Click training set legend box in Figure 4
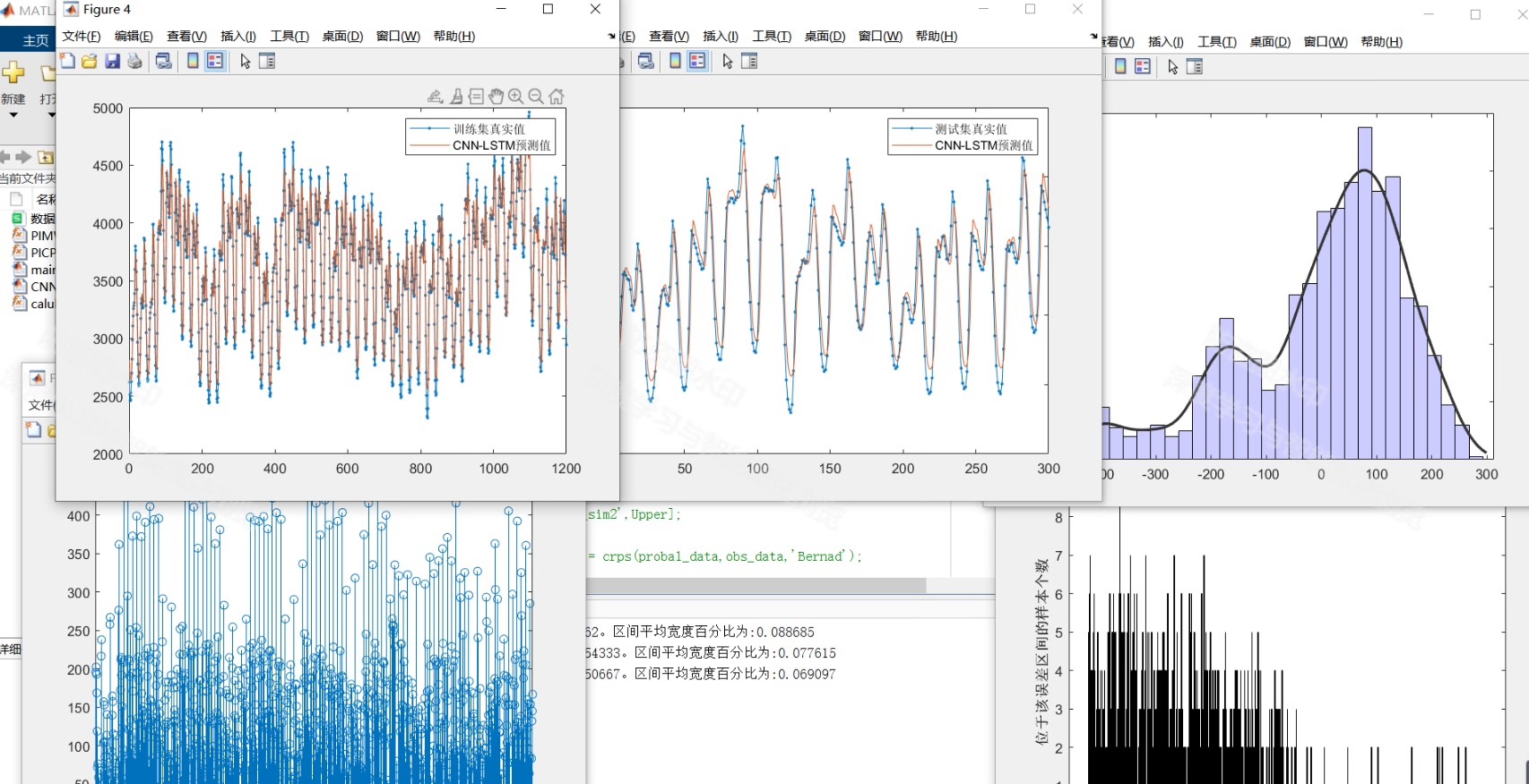Screen dimensions: 1529x784 pyautogui.click(x=480, y=137)
